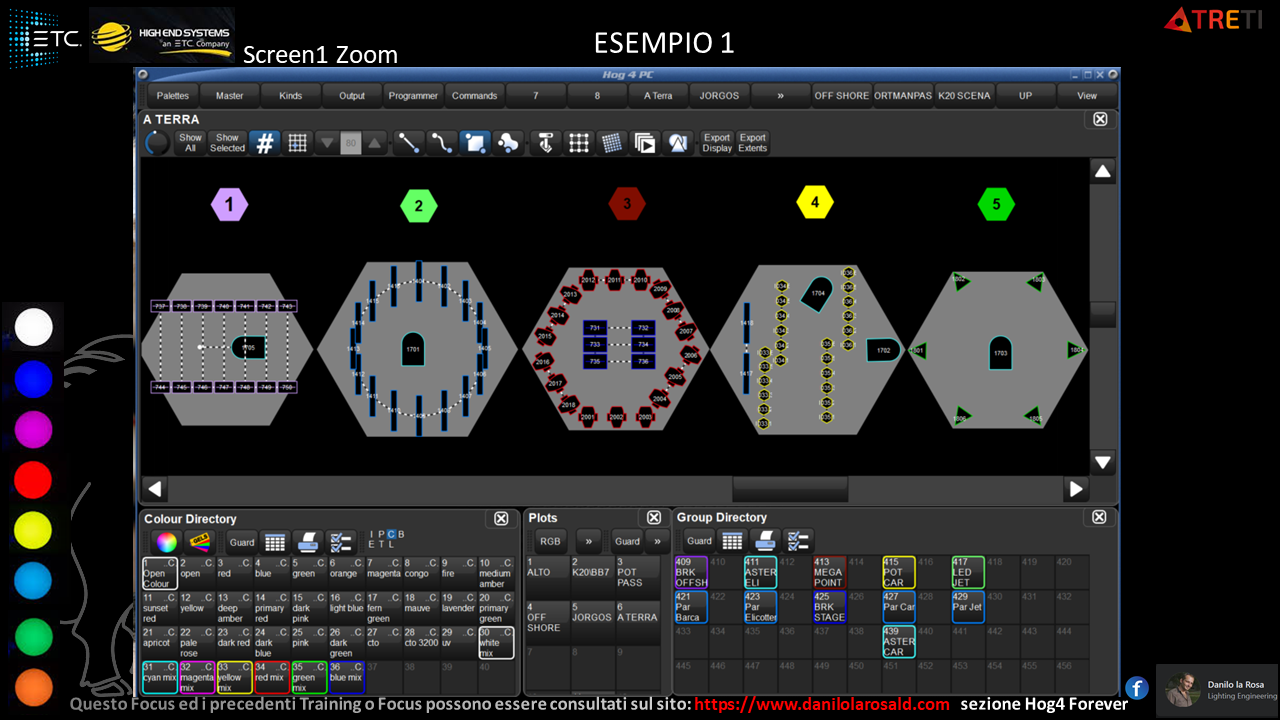Viewport: 1280px width, 720px height.
Task: Select group 439 ASTER CAR
Action: [899, 642]
